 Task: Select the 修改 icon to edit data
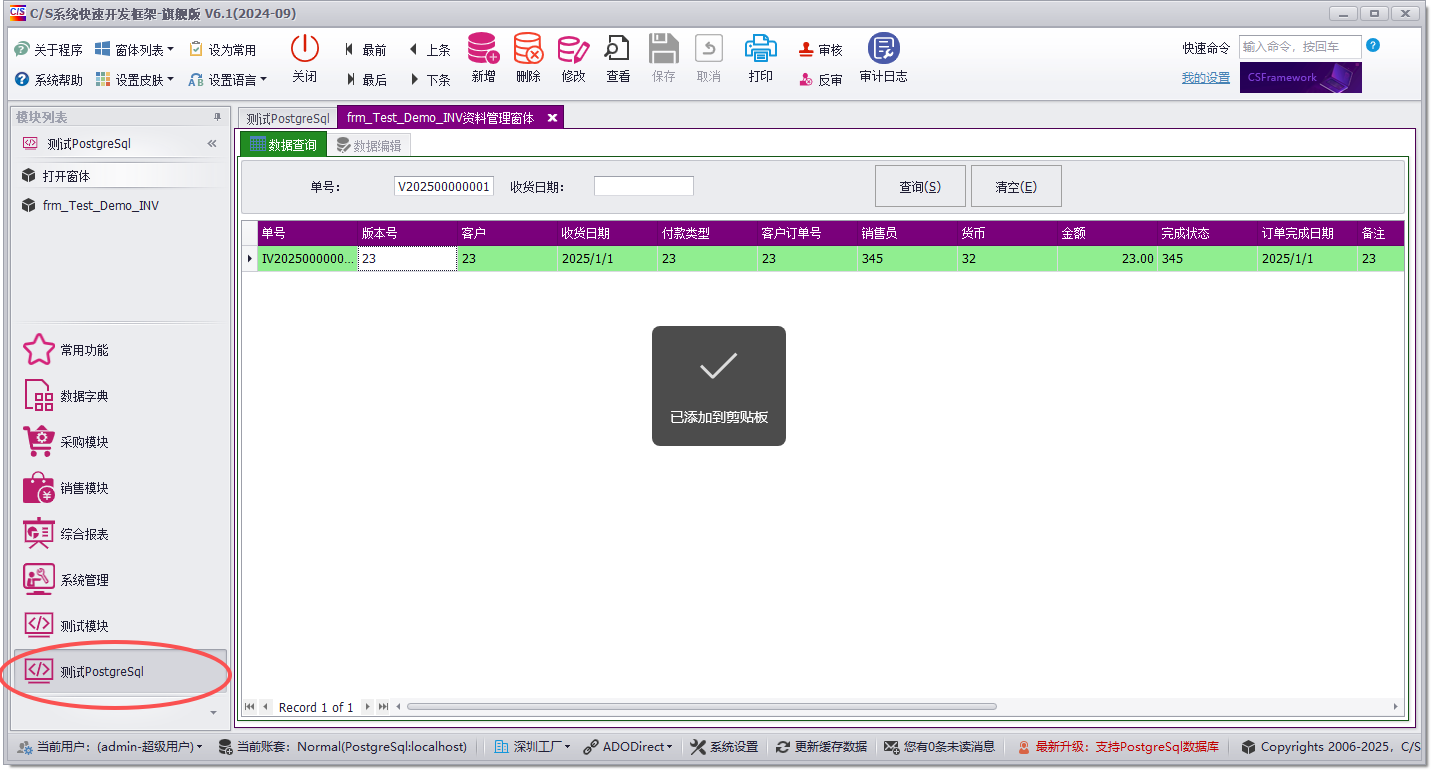coord(573,58)
